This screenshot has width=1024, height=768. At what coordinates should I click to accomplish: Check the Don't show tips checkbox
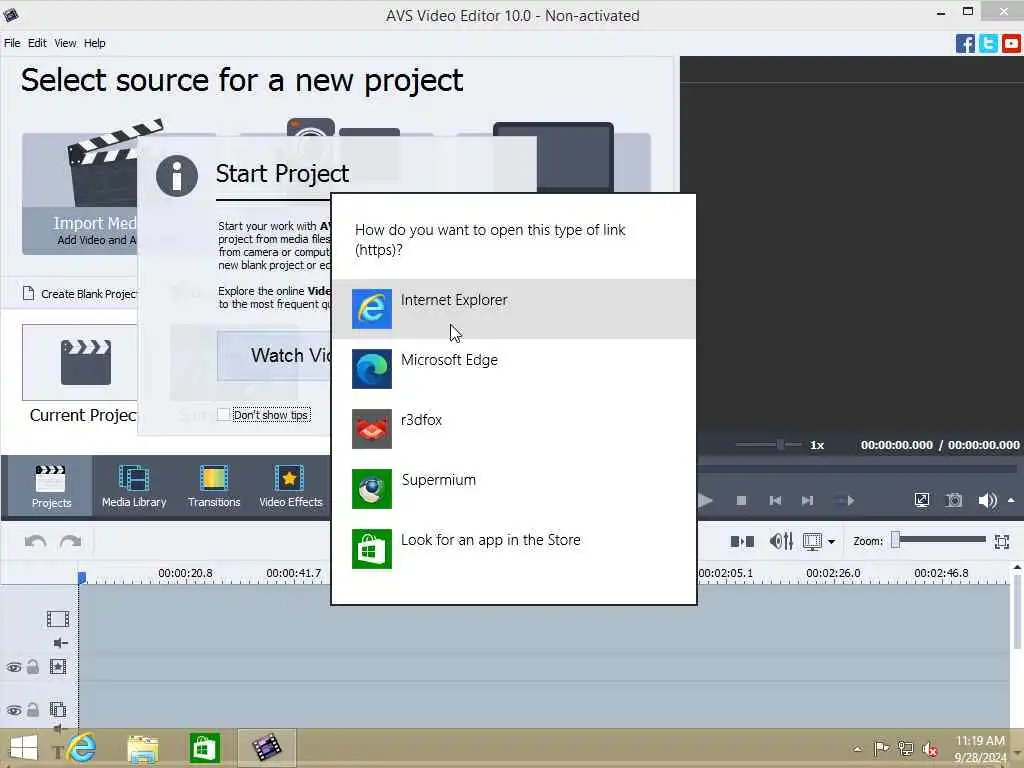[x=223, y=415]
